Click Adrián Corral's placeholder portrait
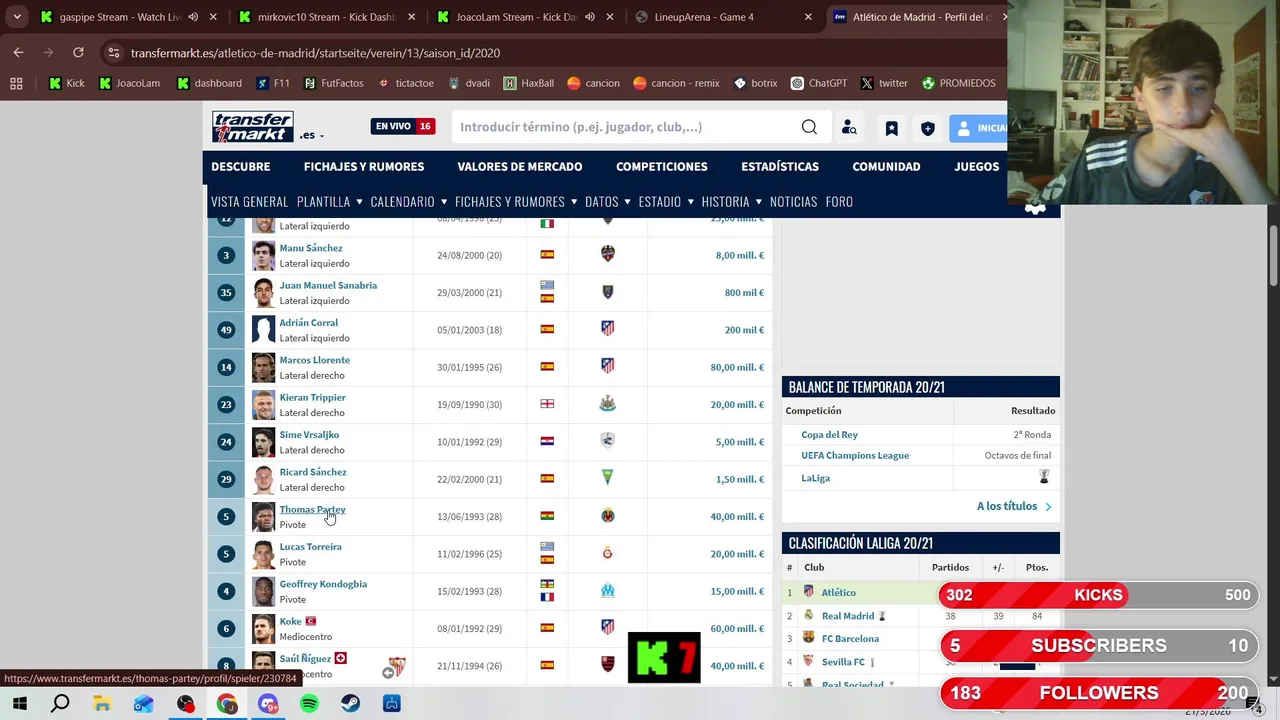This screenshot has height=720, width=1280. click(x=263, y=330)
